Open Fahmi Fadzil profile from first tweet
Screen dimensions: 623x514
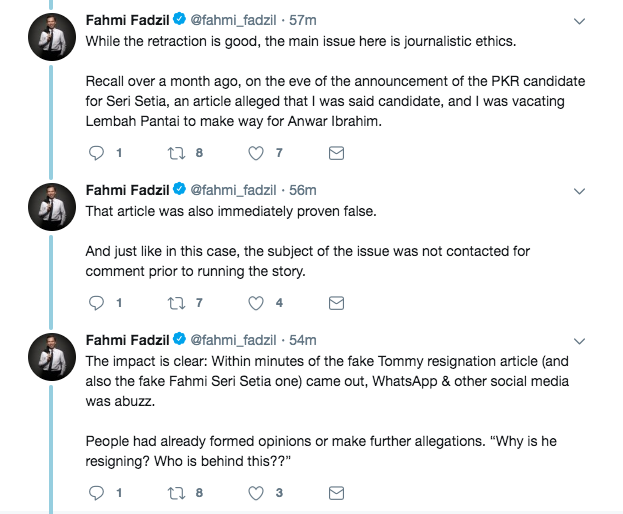click(x=129, y=19)
